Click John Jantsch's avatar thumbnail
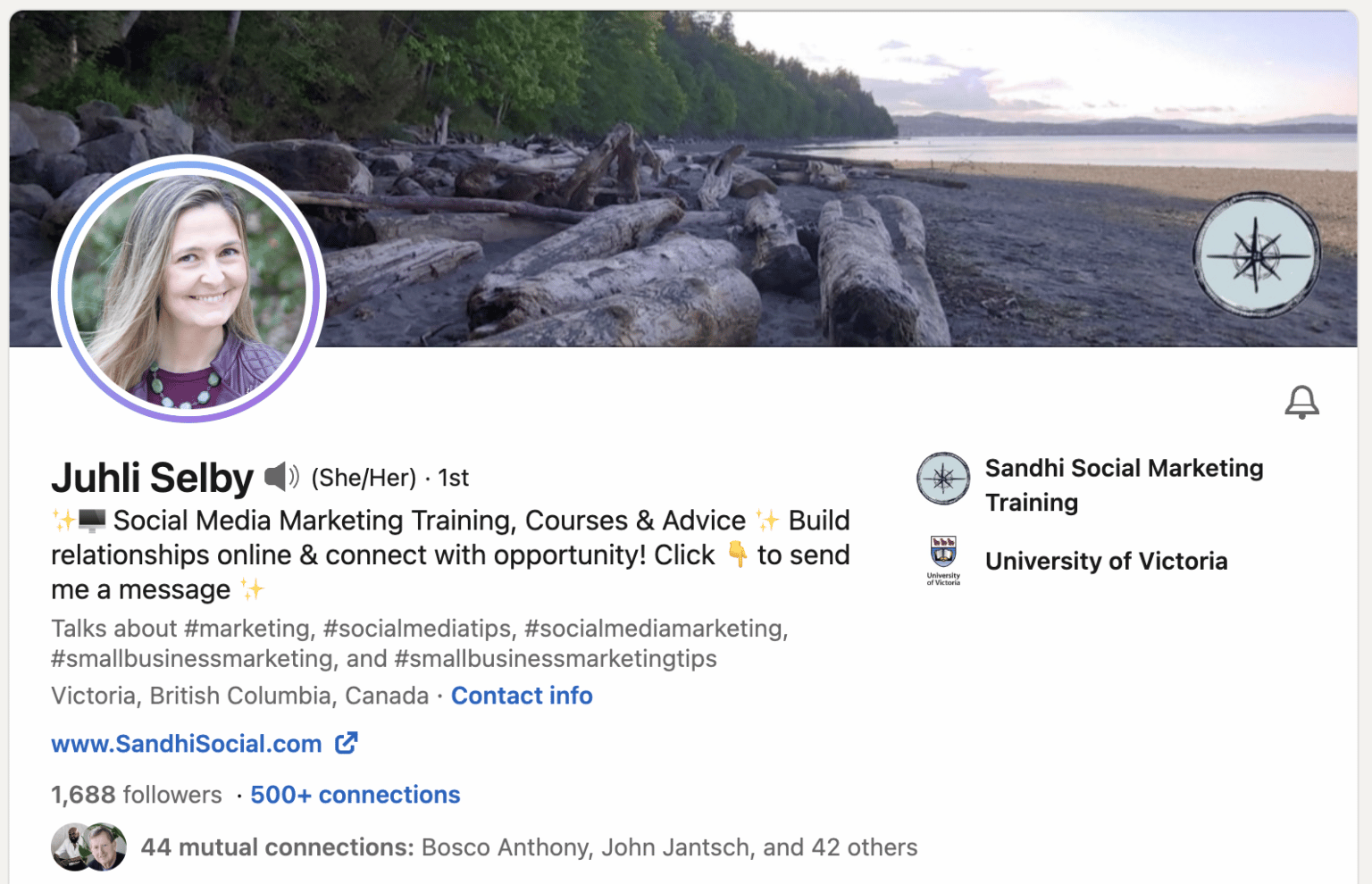1372x884 pixels. [107, 848]
